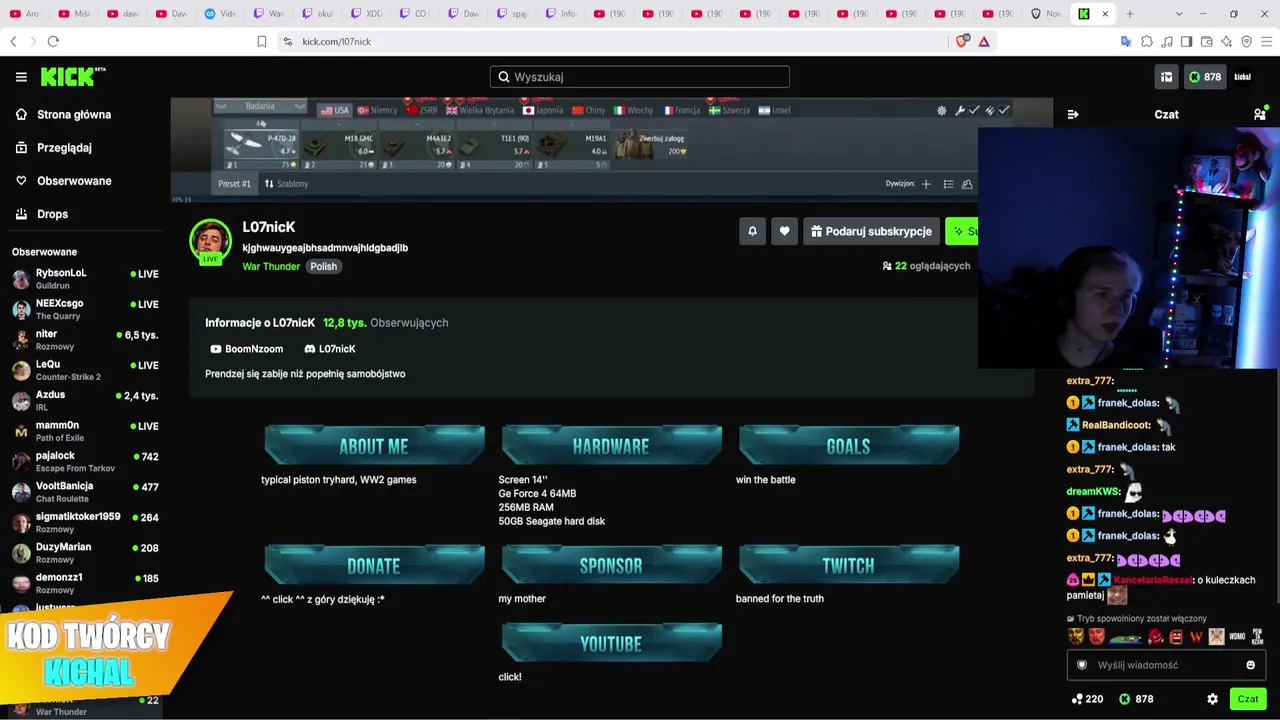Open L07nicK Discord link
The image size is (1280, 720).
[x=329, y=349]
